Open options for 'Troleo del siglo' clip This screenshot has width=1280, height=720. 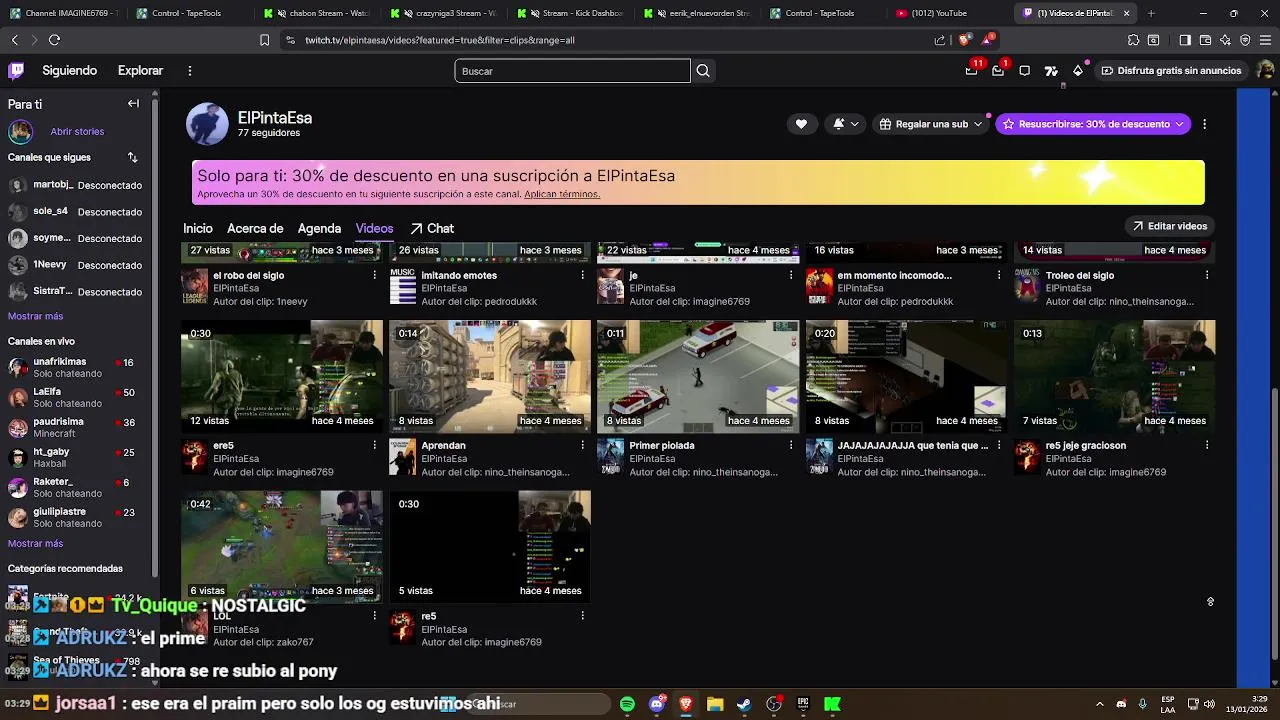point(1207,275)
